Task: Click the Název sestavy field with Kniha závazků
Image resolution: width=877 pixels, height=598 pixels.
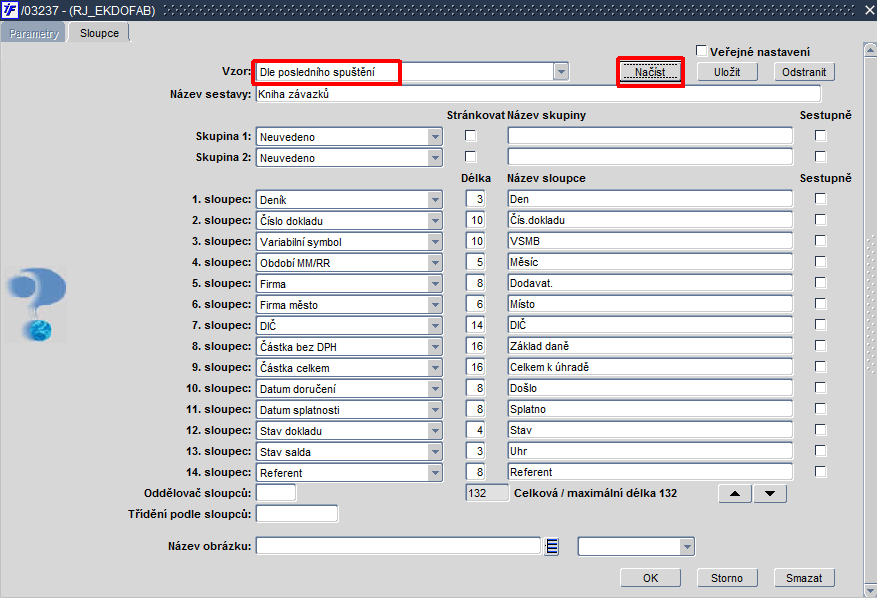Action: point(538,94)
